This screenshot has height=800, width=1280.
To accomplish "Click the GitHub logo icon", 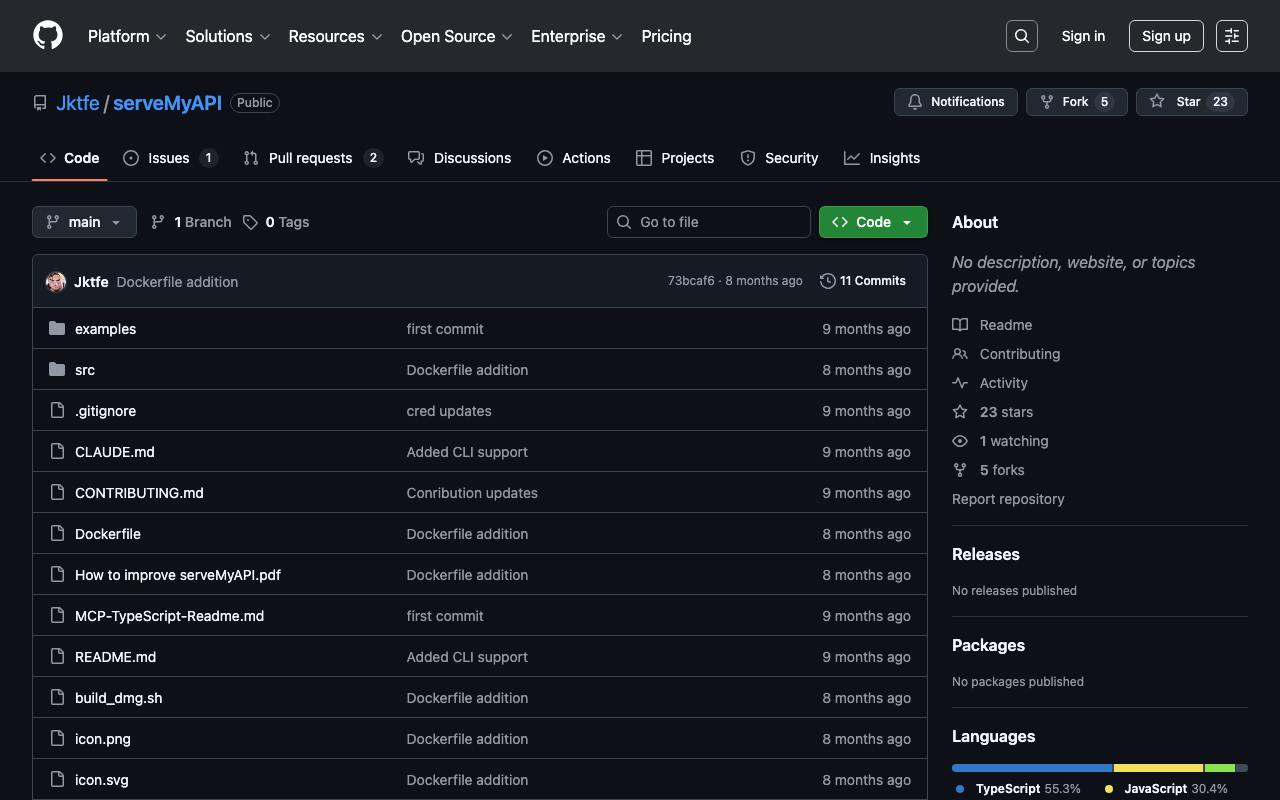I will click(x=48, y=36).
